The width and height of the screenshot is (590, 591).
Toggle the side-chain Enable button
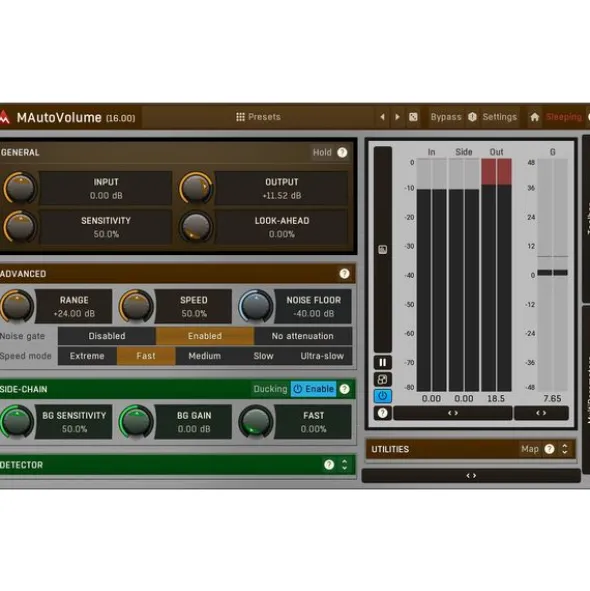coord(314,389)
